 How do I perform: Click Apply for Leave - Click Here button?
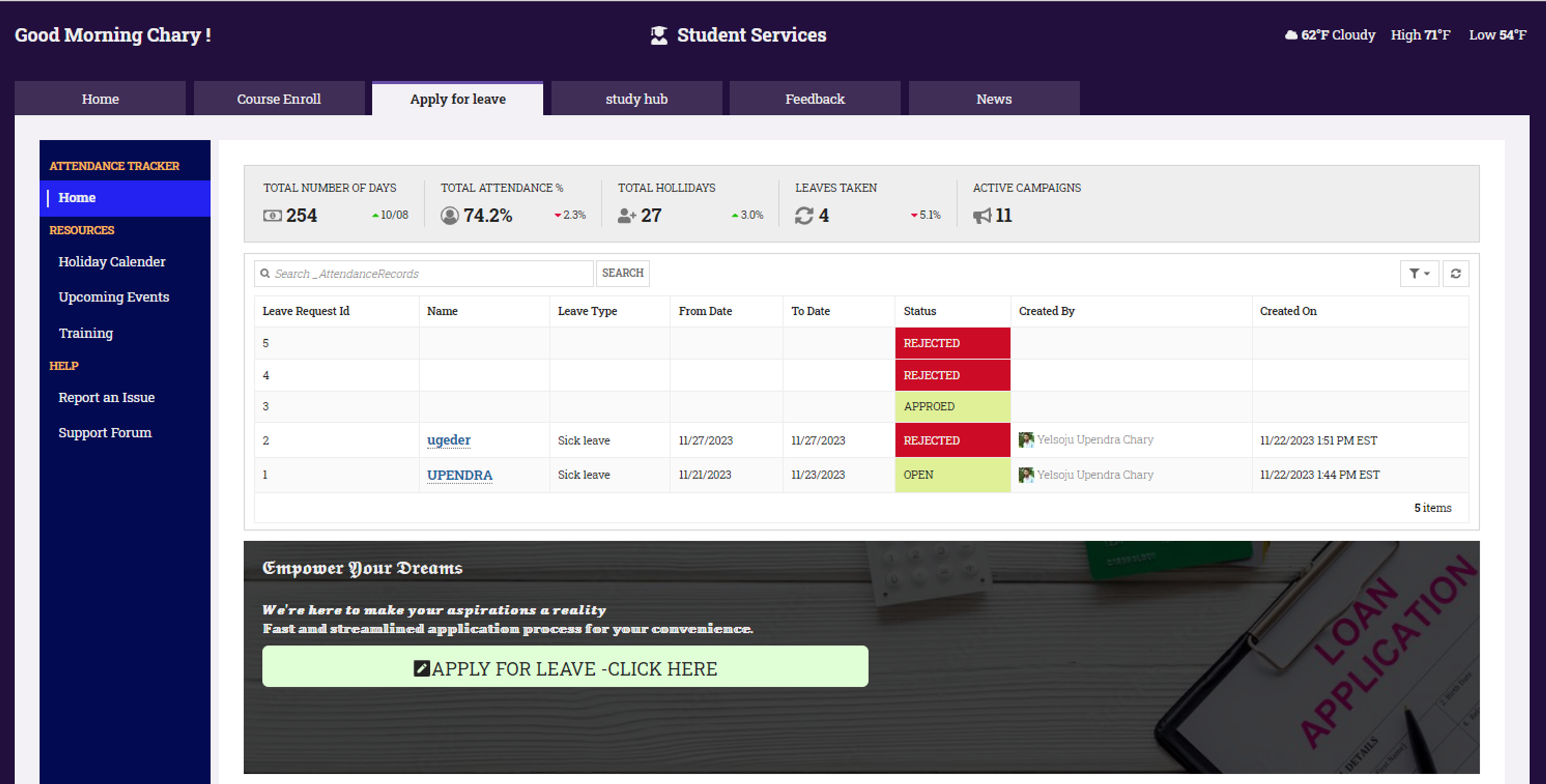565,666
